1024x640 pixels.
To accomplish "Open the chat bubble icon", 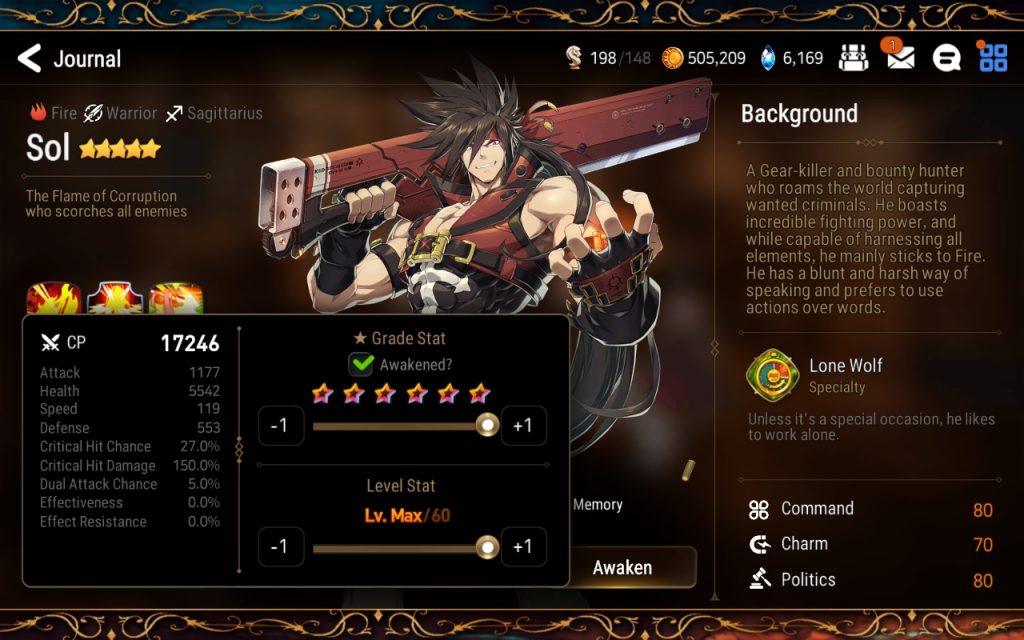I will (x=946, y=58).
